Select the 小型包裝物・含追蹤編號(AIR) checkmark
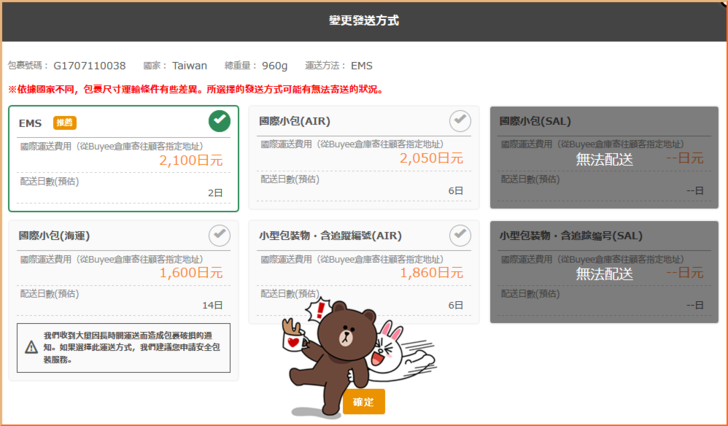Viewport: 728px width, 426px height. coord(460,235)
